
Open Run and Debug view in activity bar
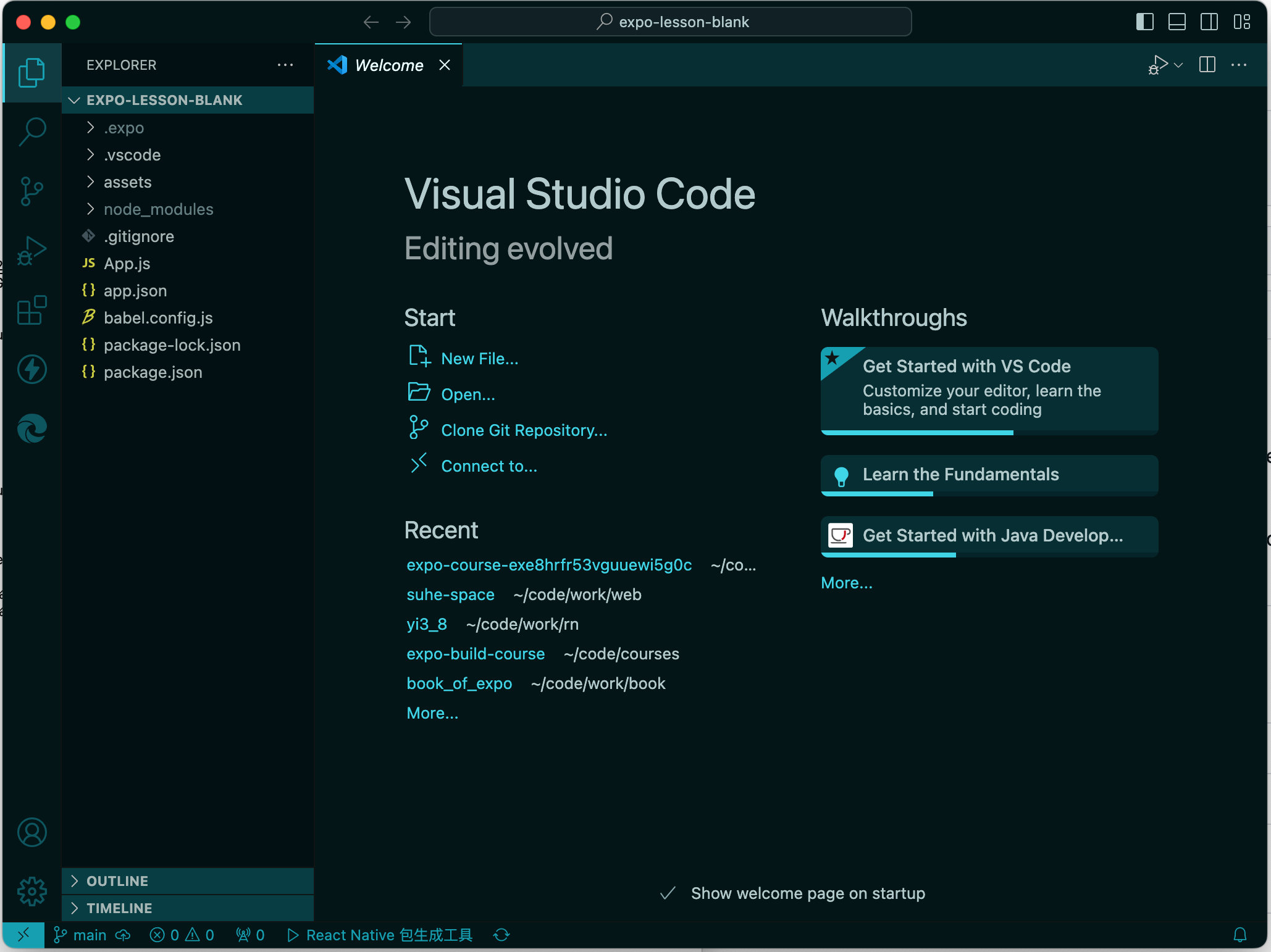point(32,250)
